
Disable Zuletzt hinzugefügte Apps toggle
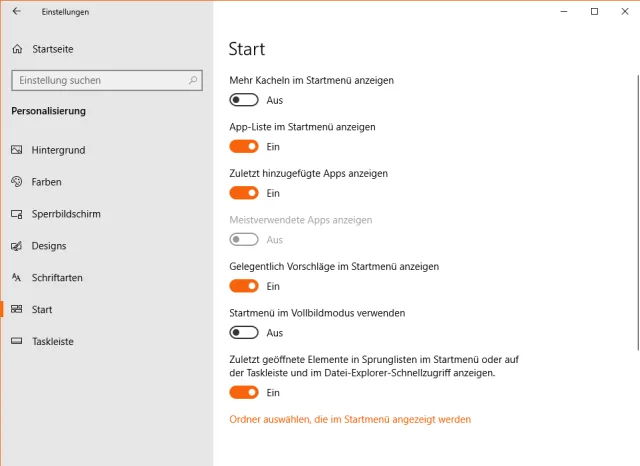[244, 193]
